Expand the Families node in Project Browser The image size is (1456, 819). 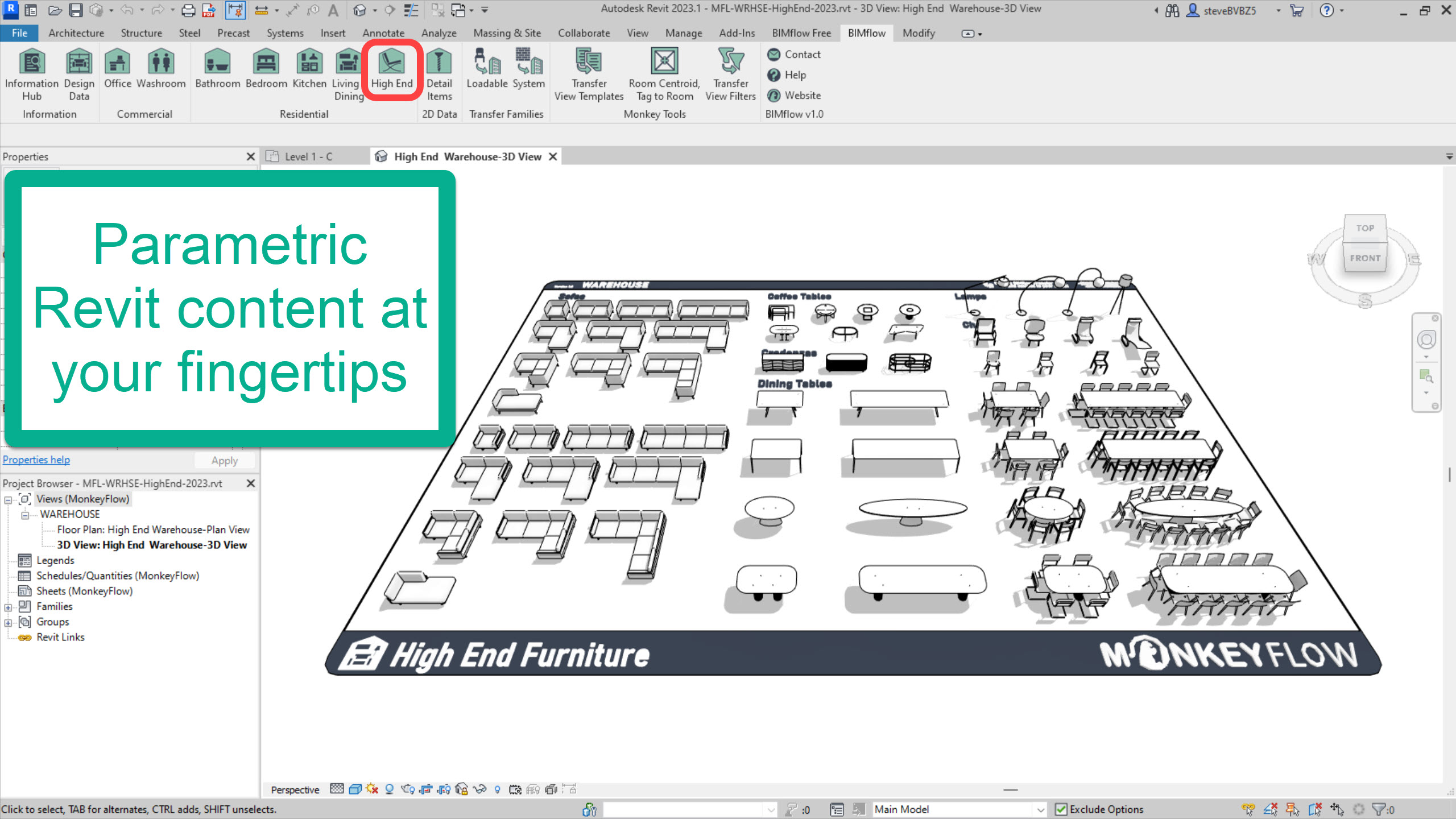8,607
